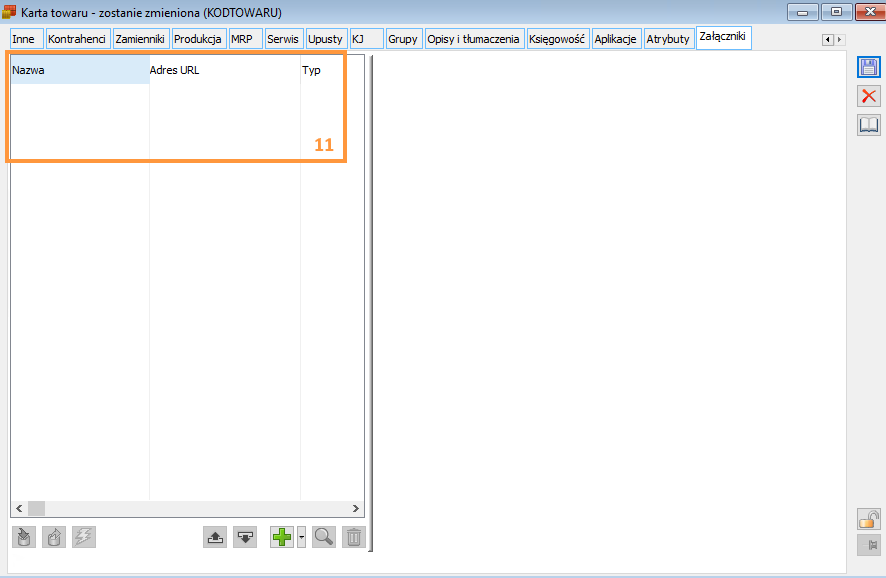Switch to the Kontrahenci tab

(77, 39)
